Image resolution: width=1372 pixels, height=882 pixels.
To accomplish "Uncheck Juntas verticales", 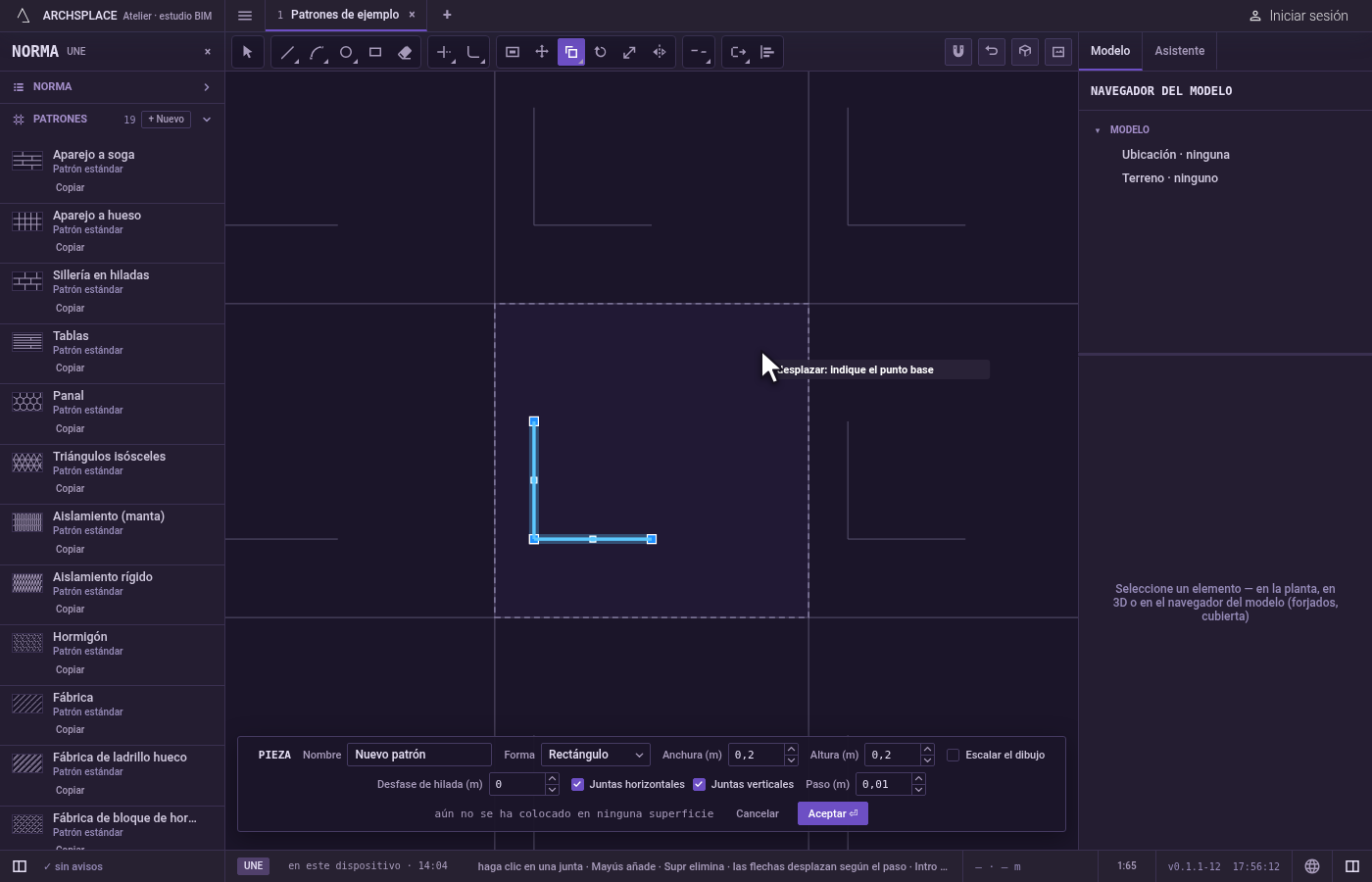I will pos(699,784).
